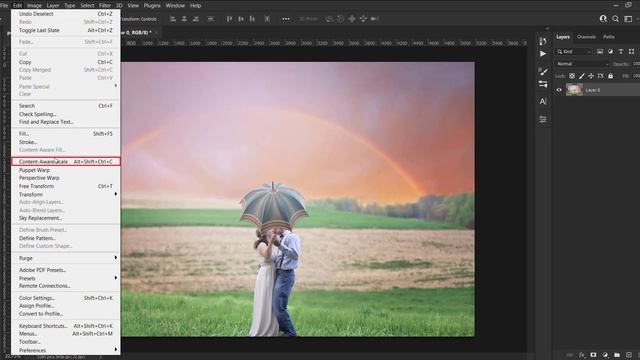Click the shape layer filter icon
The image size is (640, 360).
tap(631, 51)
